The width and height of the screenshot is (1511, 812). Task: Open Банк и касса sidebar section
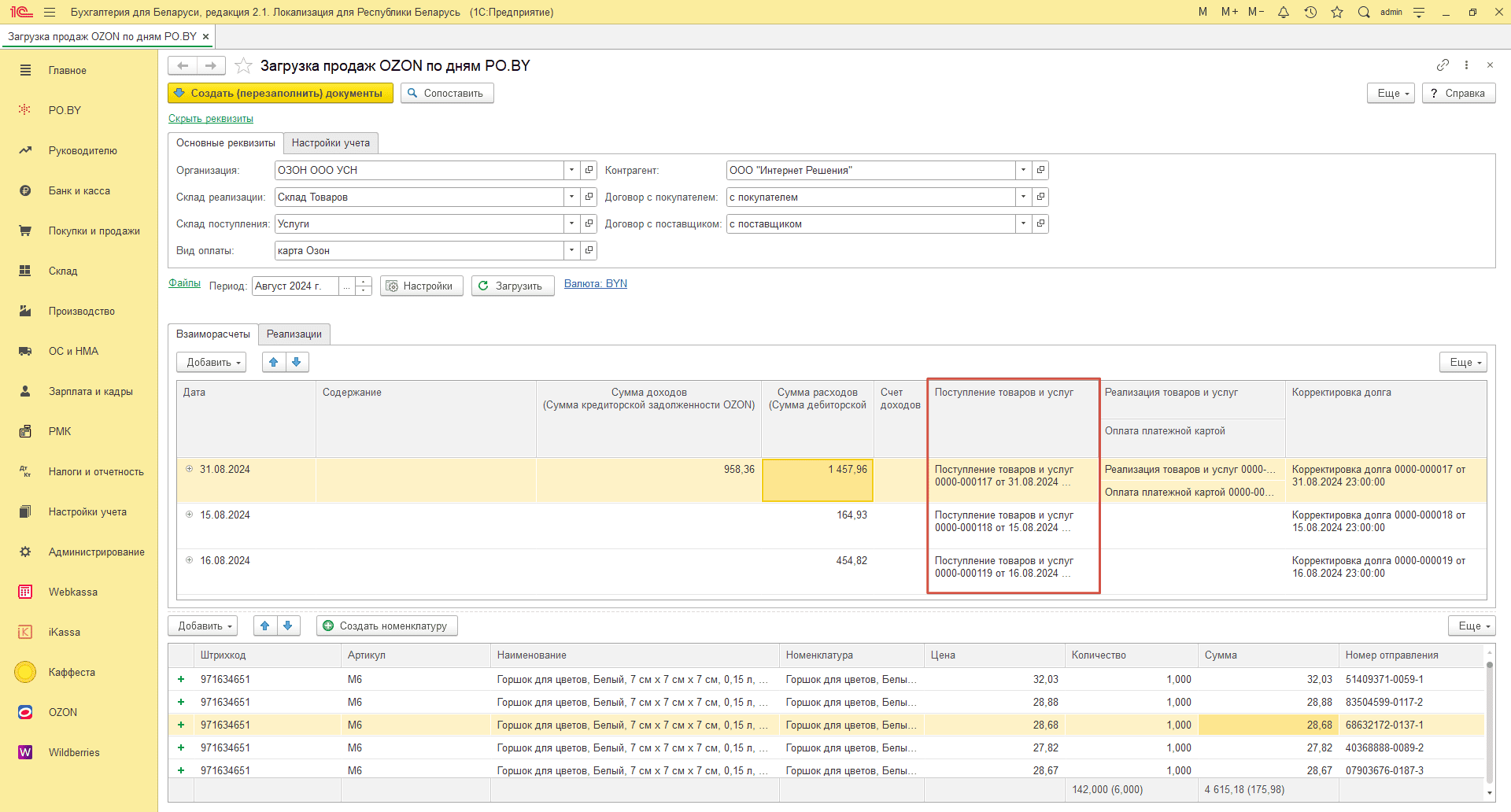[x=79, y=190]
